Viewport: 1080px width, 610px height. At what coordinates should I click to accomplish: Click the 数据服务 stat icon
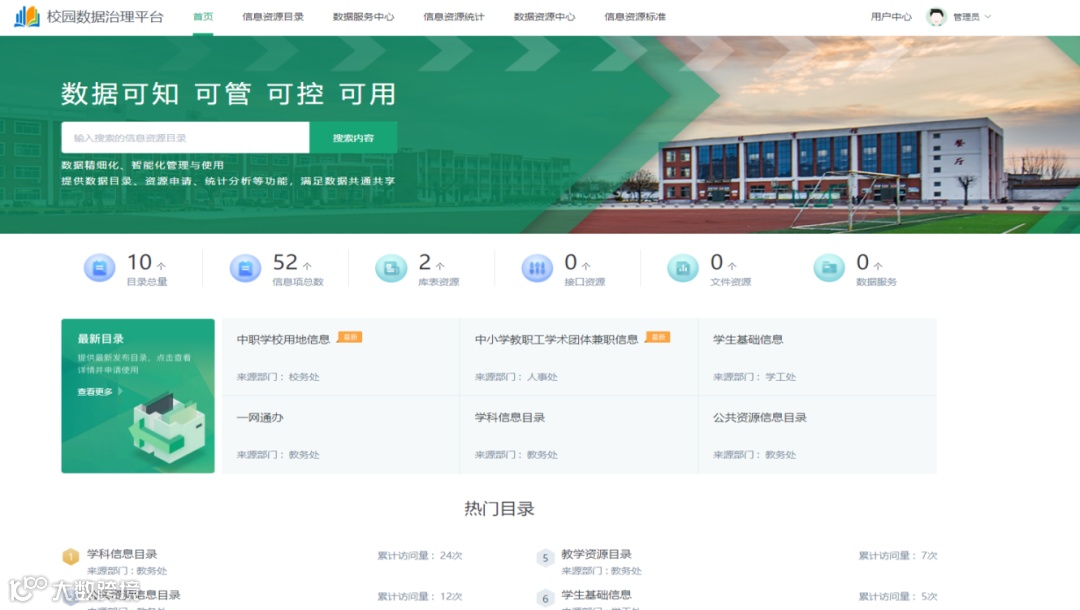click(x=829, y=268)
